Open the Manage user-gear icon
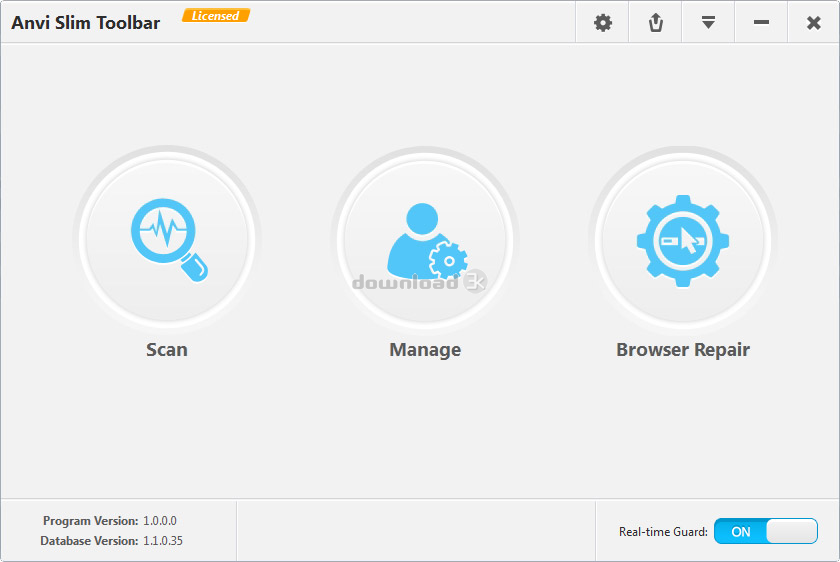The image size is (840, 562). [x=427, y=241]
